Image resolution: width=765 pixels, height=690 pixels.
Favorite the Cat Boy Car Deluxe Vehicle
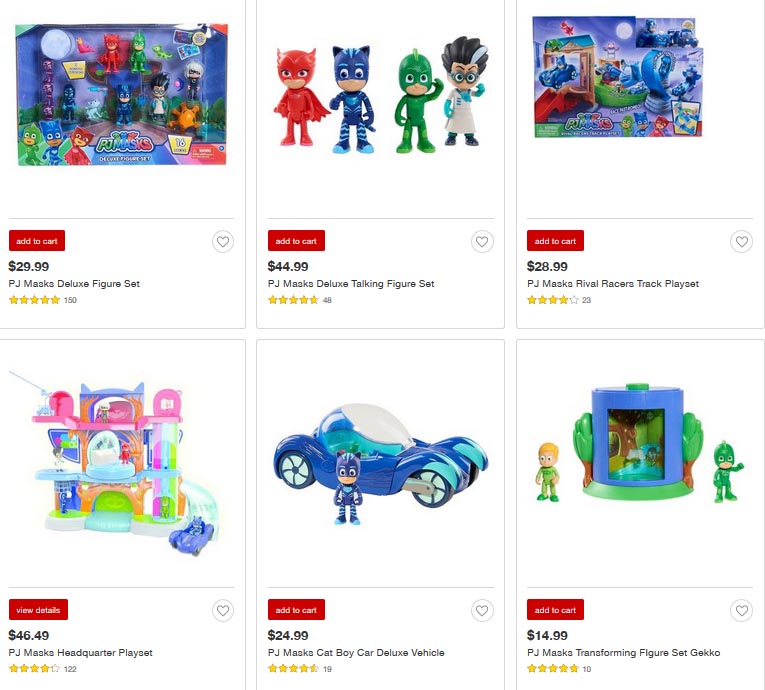pyautogui.click(x=482, y=610)
